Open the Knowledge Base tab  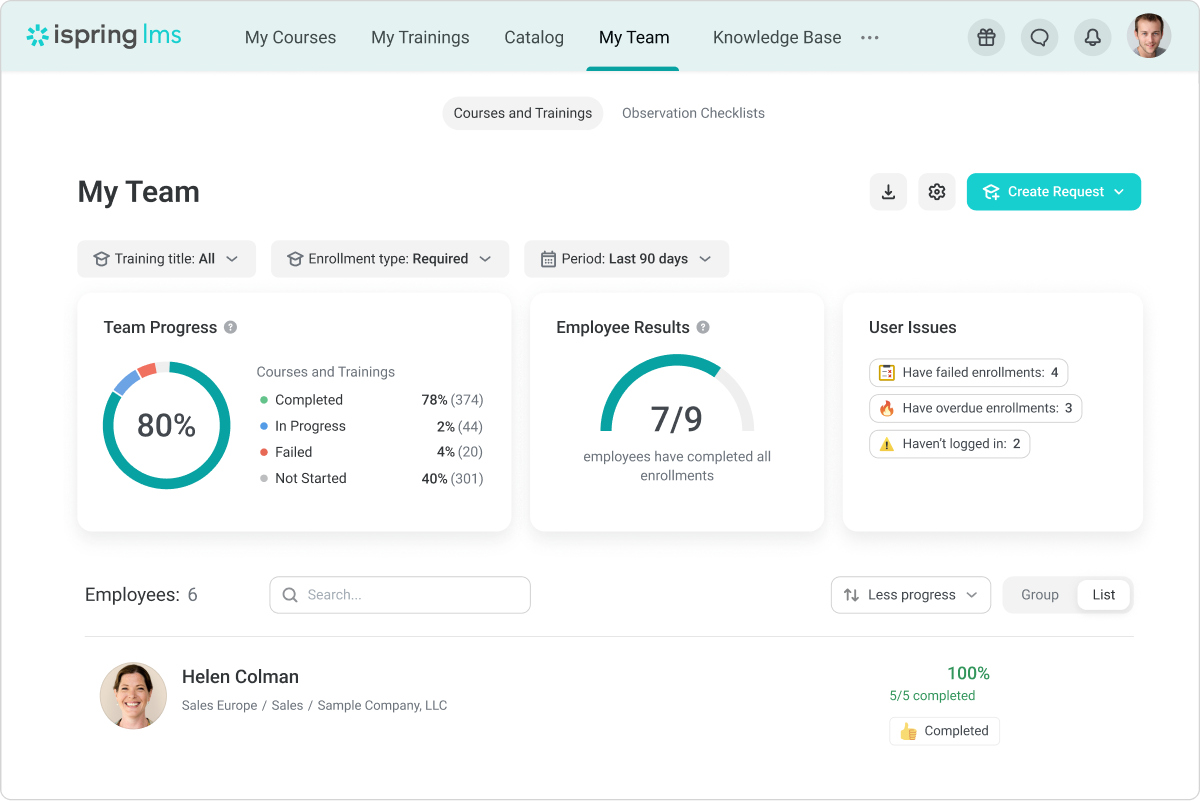pos(776,38)
